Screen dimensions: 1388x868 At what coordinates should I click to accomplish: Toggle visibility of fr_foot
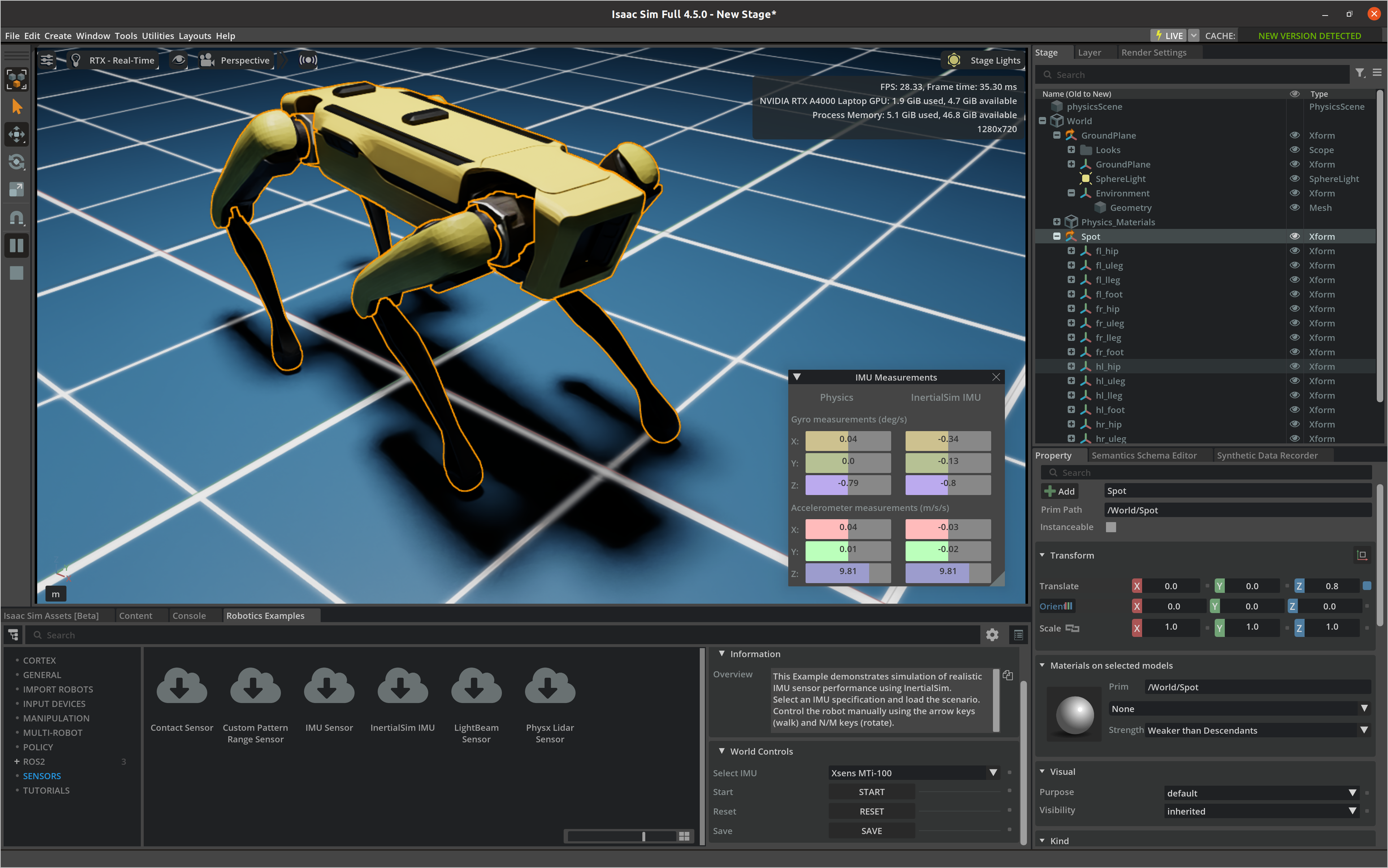(x=1294, y=352)
